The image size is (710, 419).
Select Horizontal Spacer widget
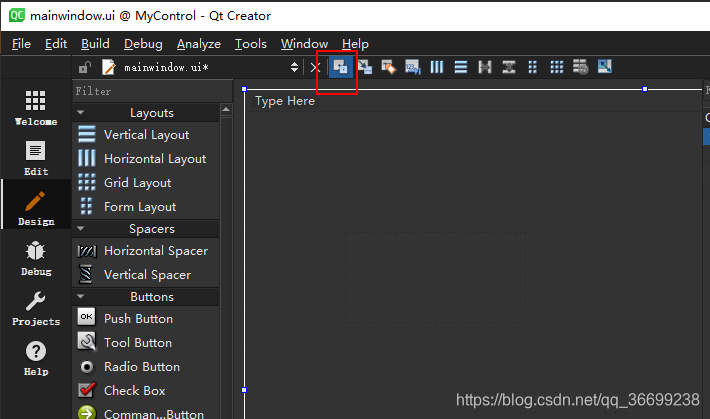146,250
